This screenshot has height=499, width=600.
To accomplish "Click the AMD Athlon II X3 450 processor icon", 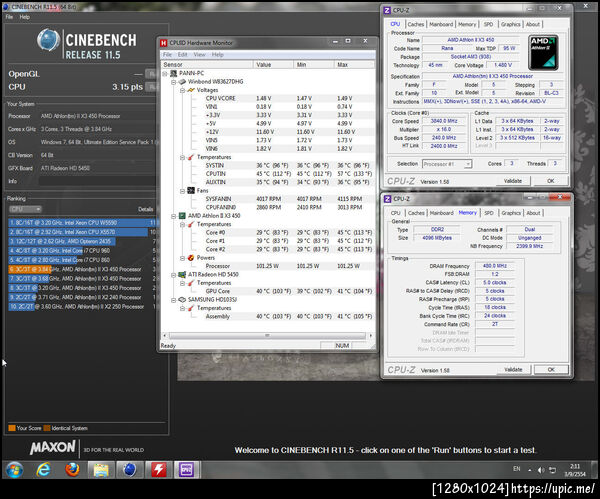I will coord(182,216).
